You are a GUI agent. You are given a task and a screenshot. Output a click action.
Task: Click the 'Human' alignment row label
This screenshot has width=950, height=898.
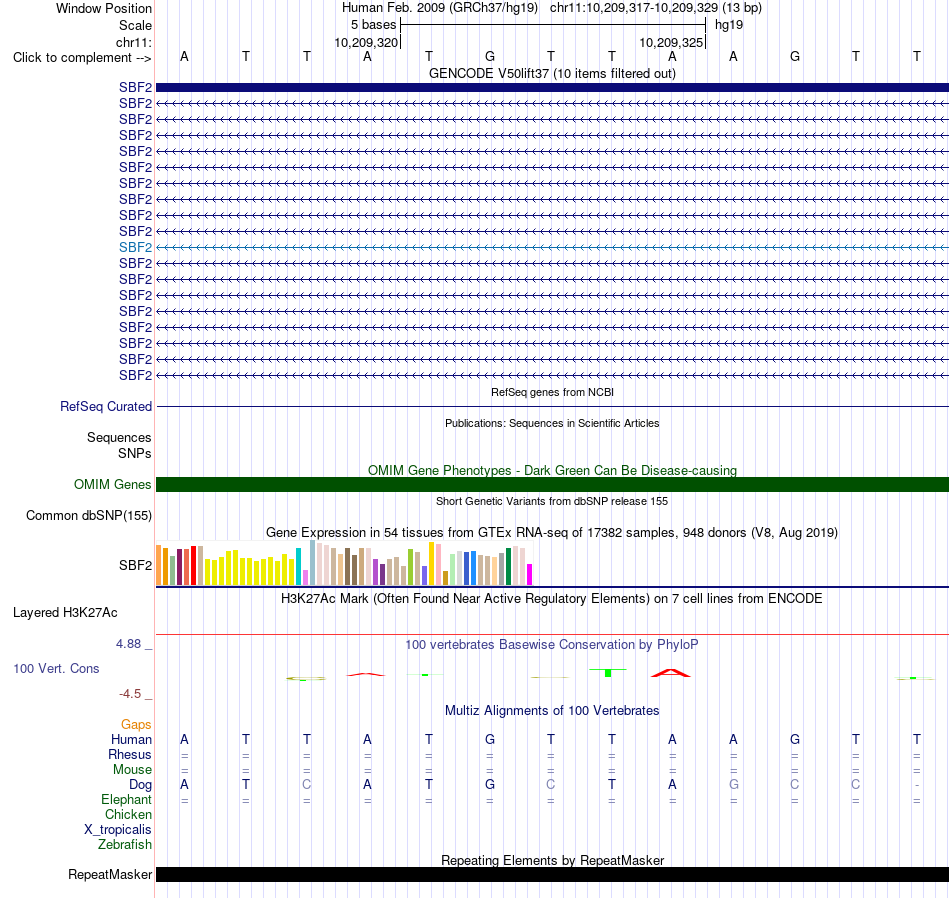pyautogui.click(x=131, y=740)
